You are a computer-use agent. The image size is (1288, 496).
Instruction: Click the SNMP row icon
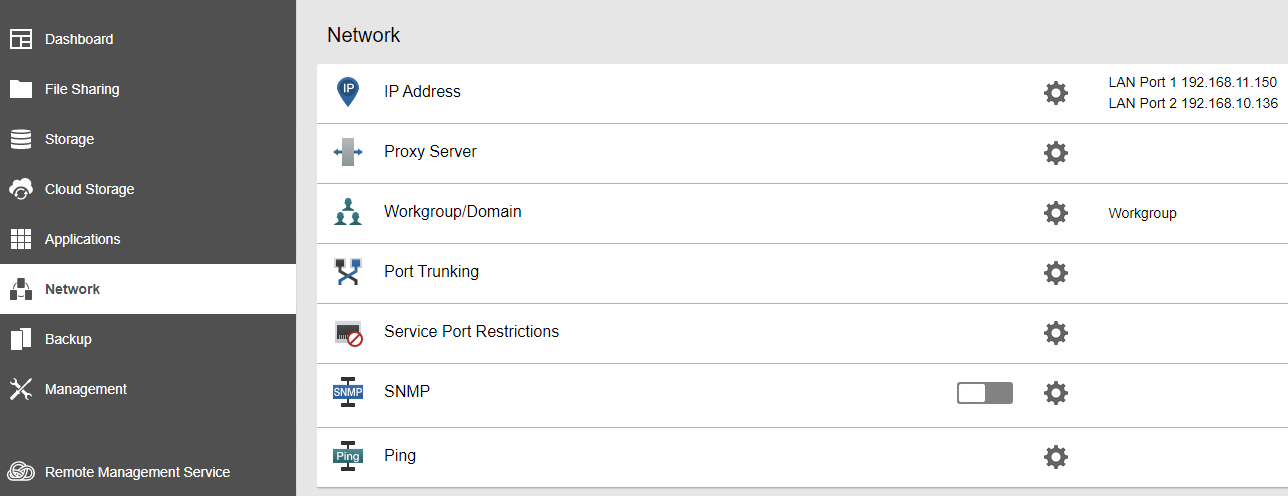[x=348, y=393]
